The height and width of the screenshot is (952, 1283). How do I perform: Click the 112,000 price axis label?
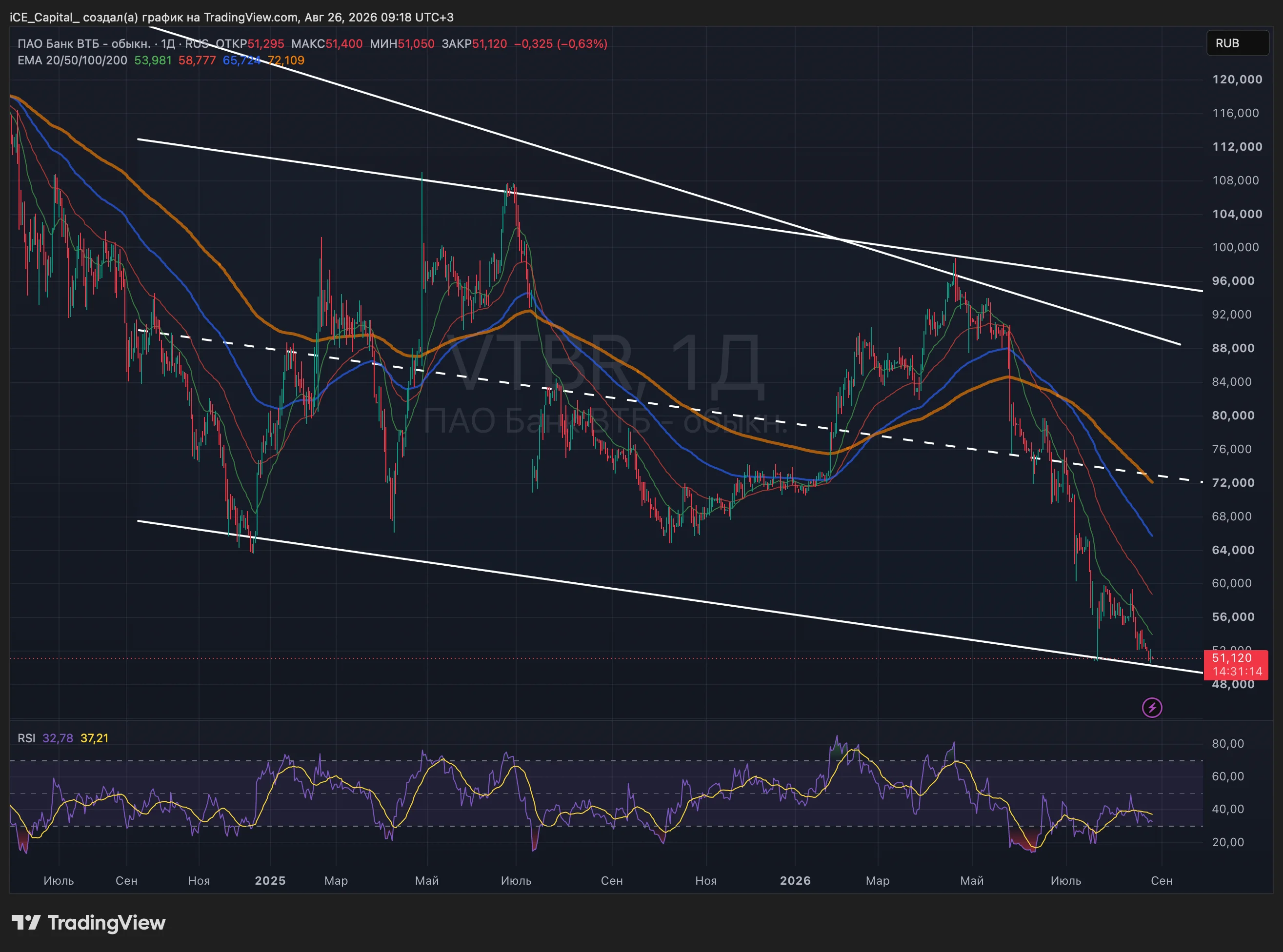point(1237,146)
